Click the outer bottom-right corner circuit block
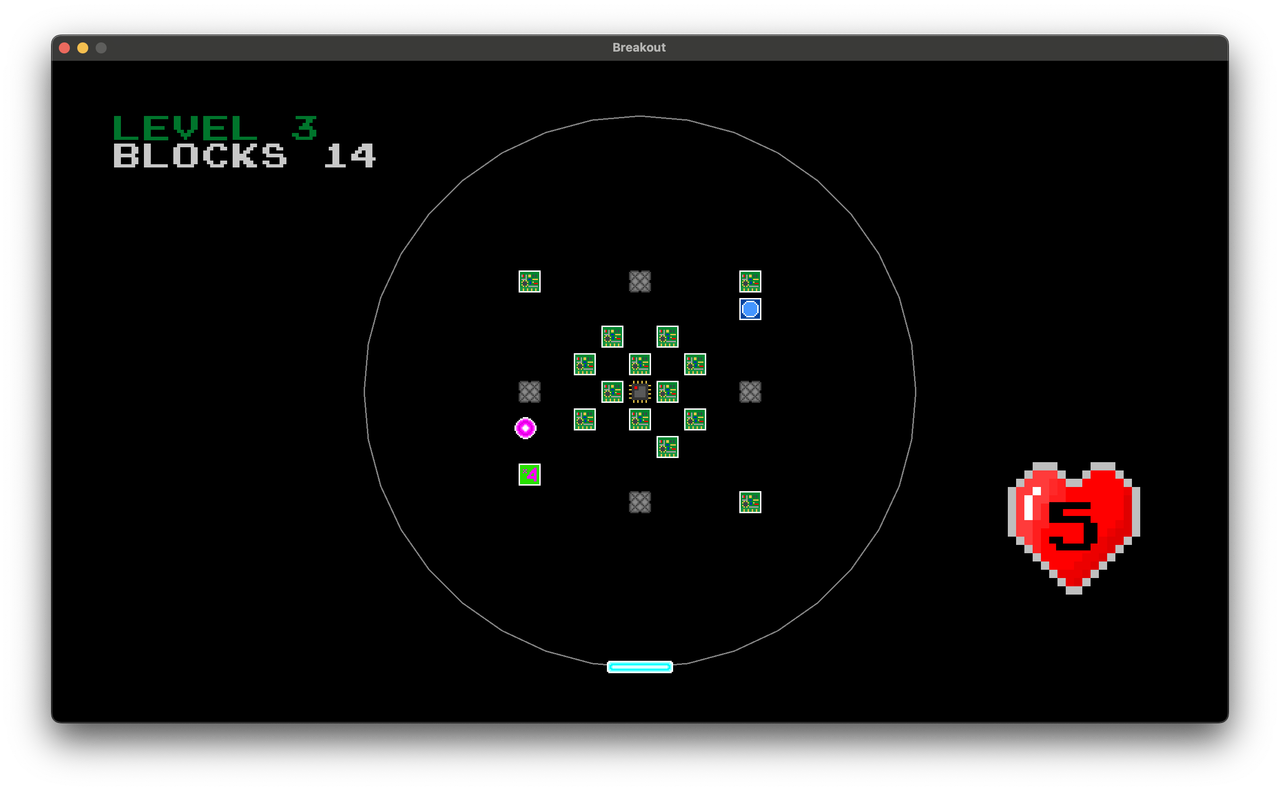This screenshot has width=1280, height=791. click(x=750, y=502)
